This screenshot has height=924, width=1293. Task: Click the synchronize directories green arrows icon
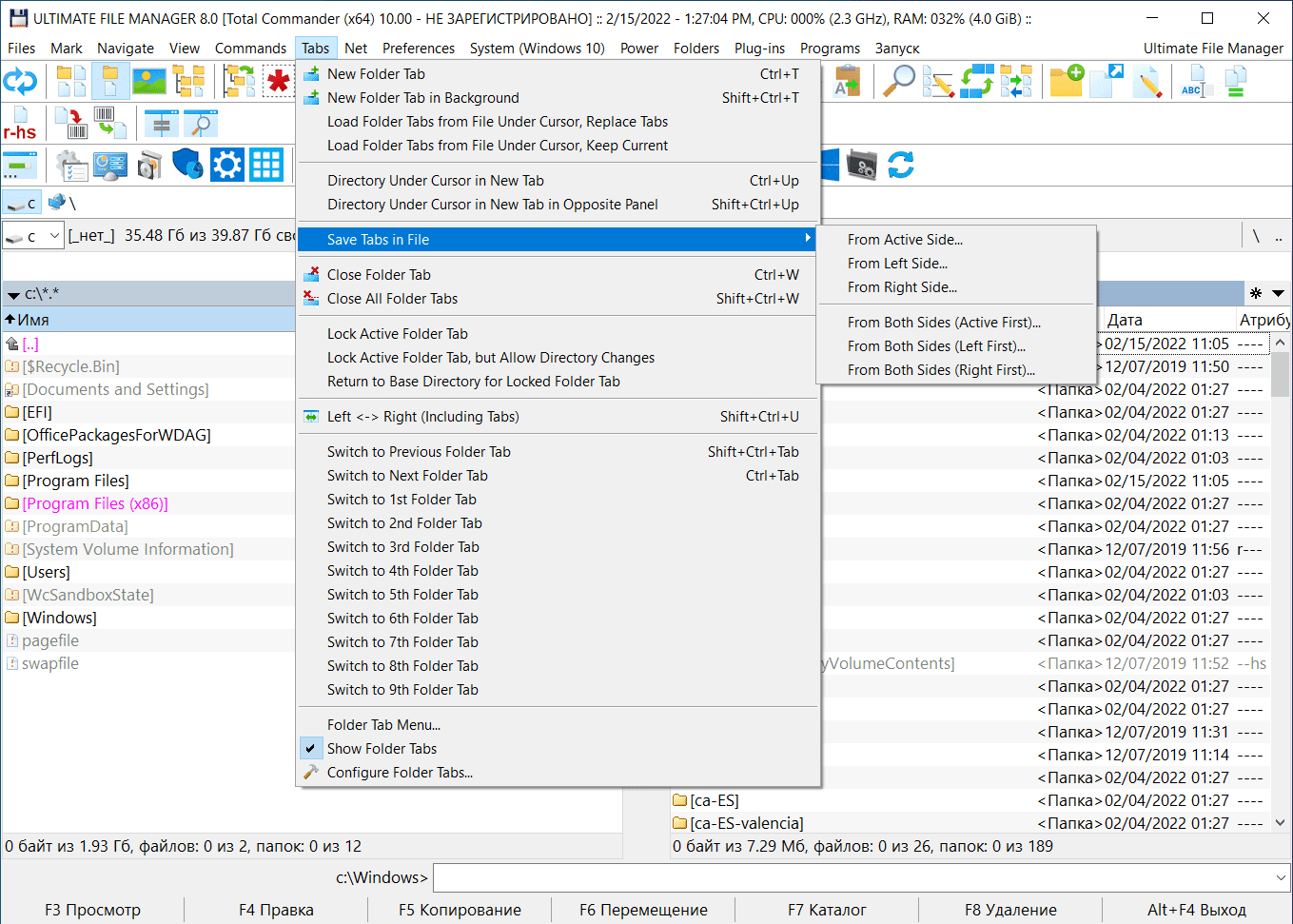(x=977, y=82)
